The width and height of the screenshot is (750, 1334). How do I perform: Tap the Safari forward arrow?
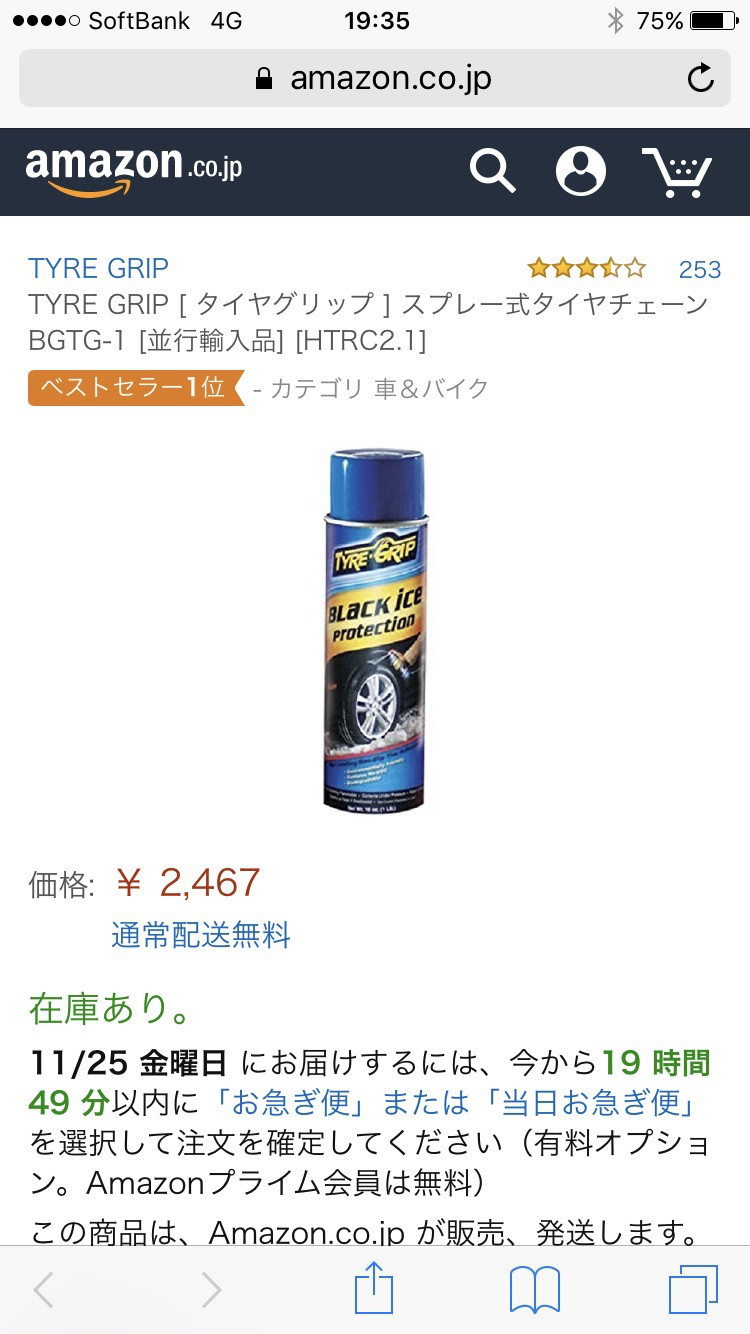coord(211,1290)
